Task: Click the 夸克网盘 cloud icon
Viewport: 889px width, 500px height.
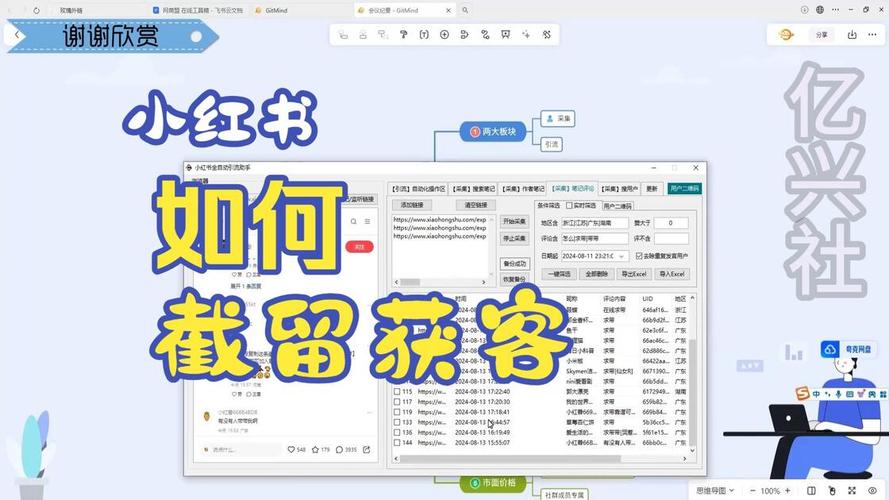Action: [x=830, y=349]
